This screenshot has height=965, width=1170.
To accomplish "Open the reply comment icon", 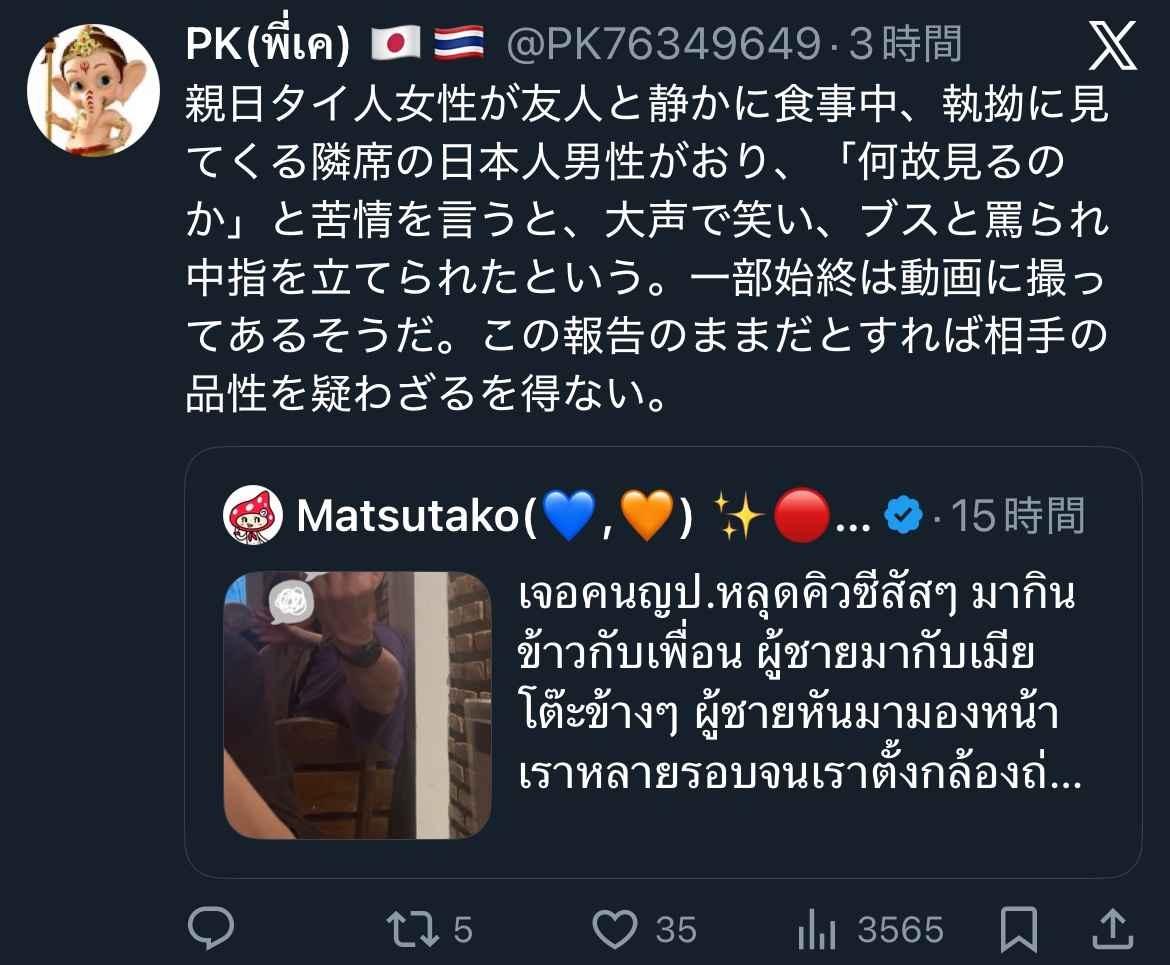I will coord(211,928).
